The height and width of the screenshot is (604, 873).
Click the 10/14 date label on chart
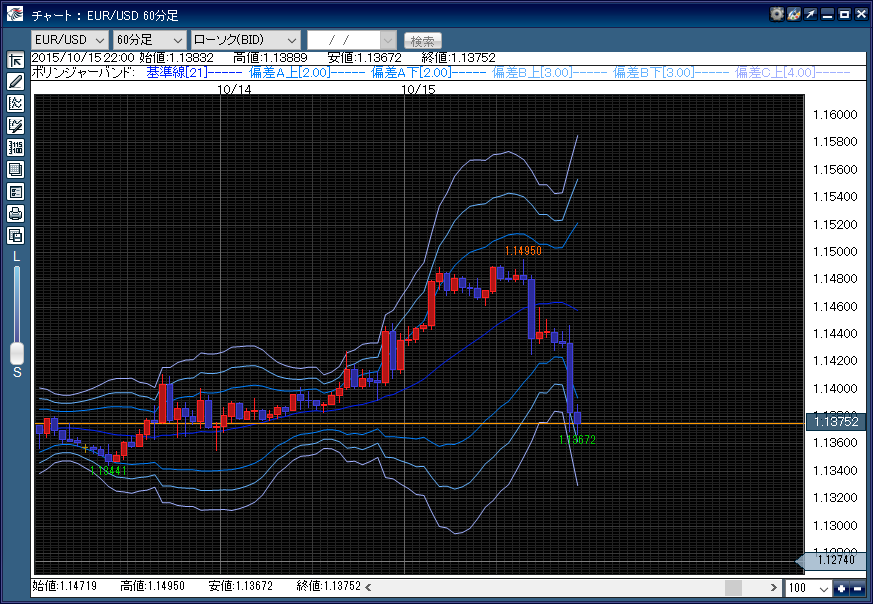point(234,89)
